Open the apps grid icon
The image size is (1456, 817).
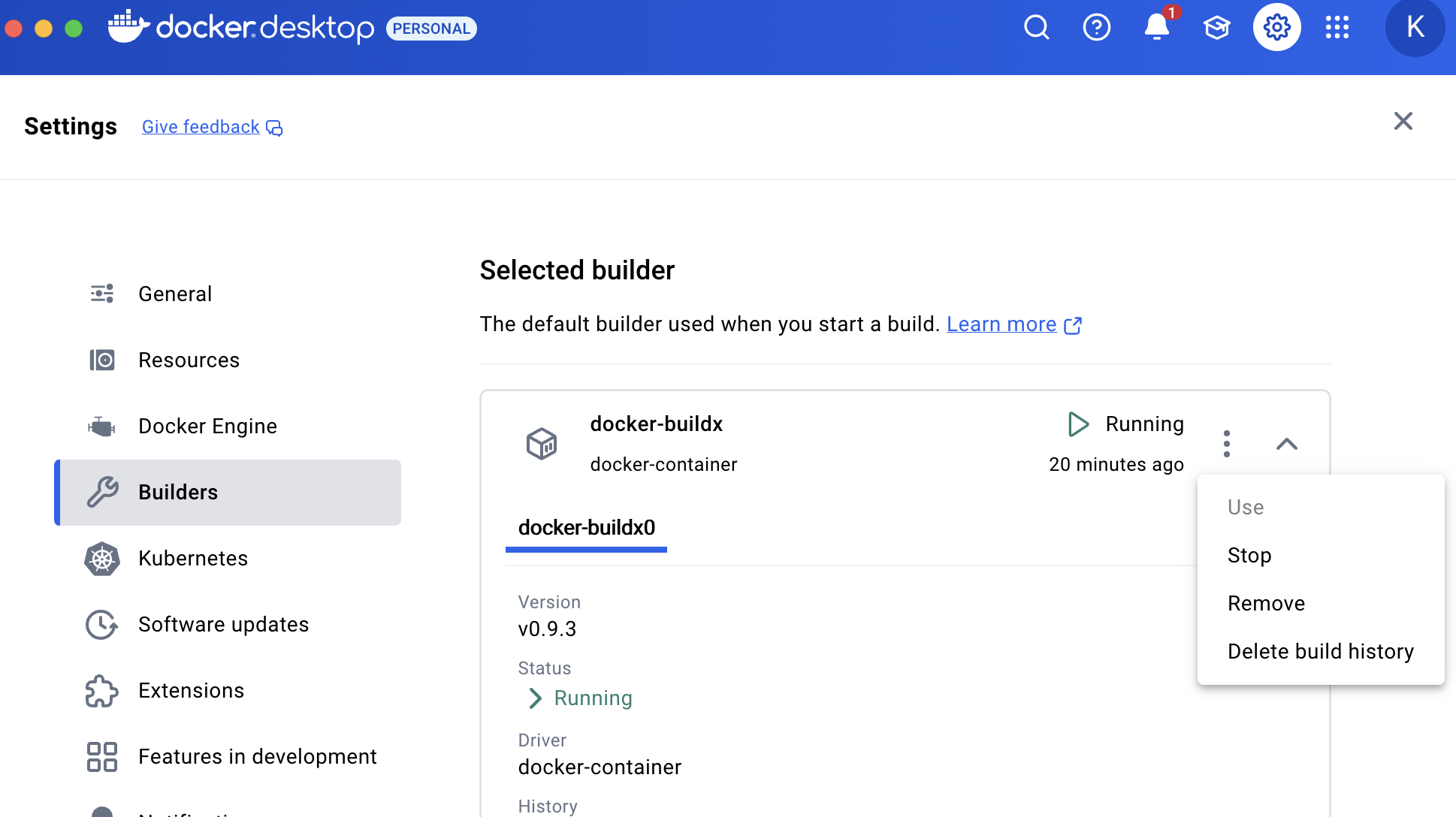pos(1337,28)
